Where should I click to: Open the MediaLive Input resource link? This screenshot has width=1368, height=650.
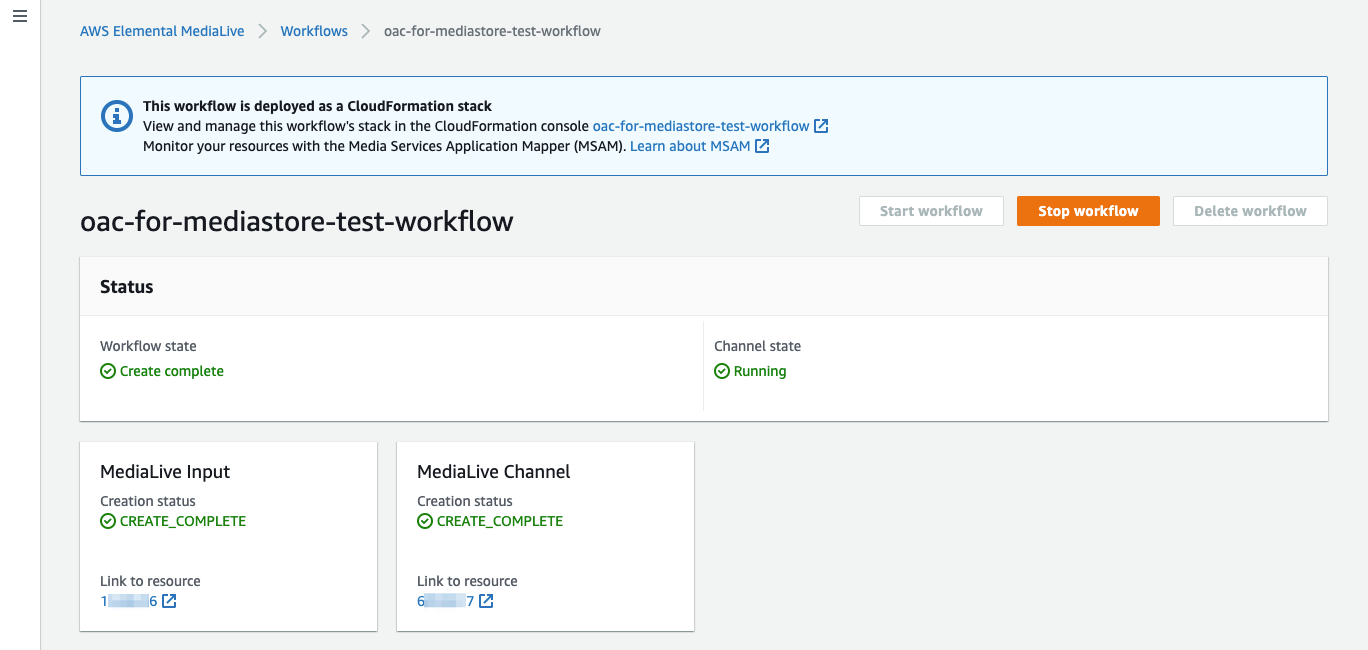[129, 601]
